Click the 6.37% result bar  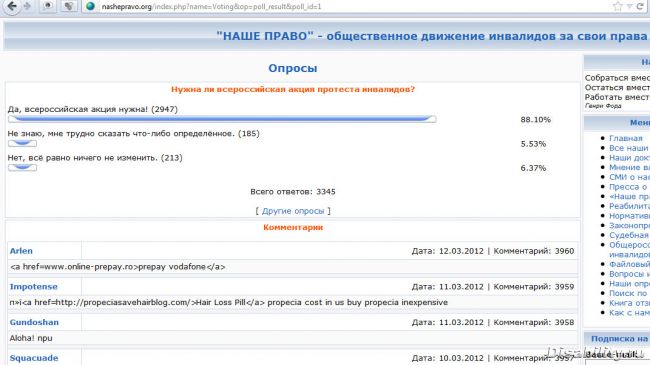click(x=22, y=167)
